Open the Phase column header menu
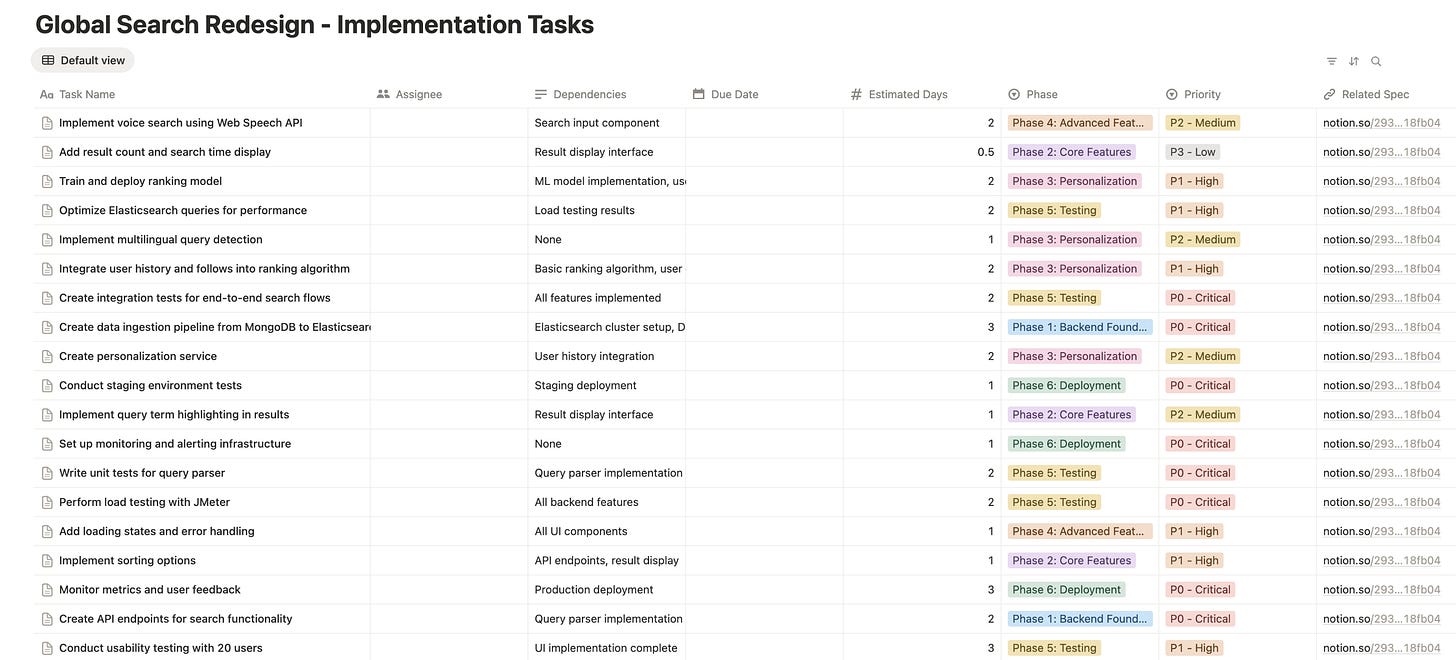1456x660 pixels. 1040,93
